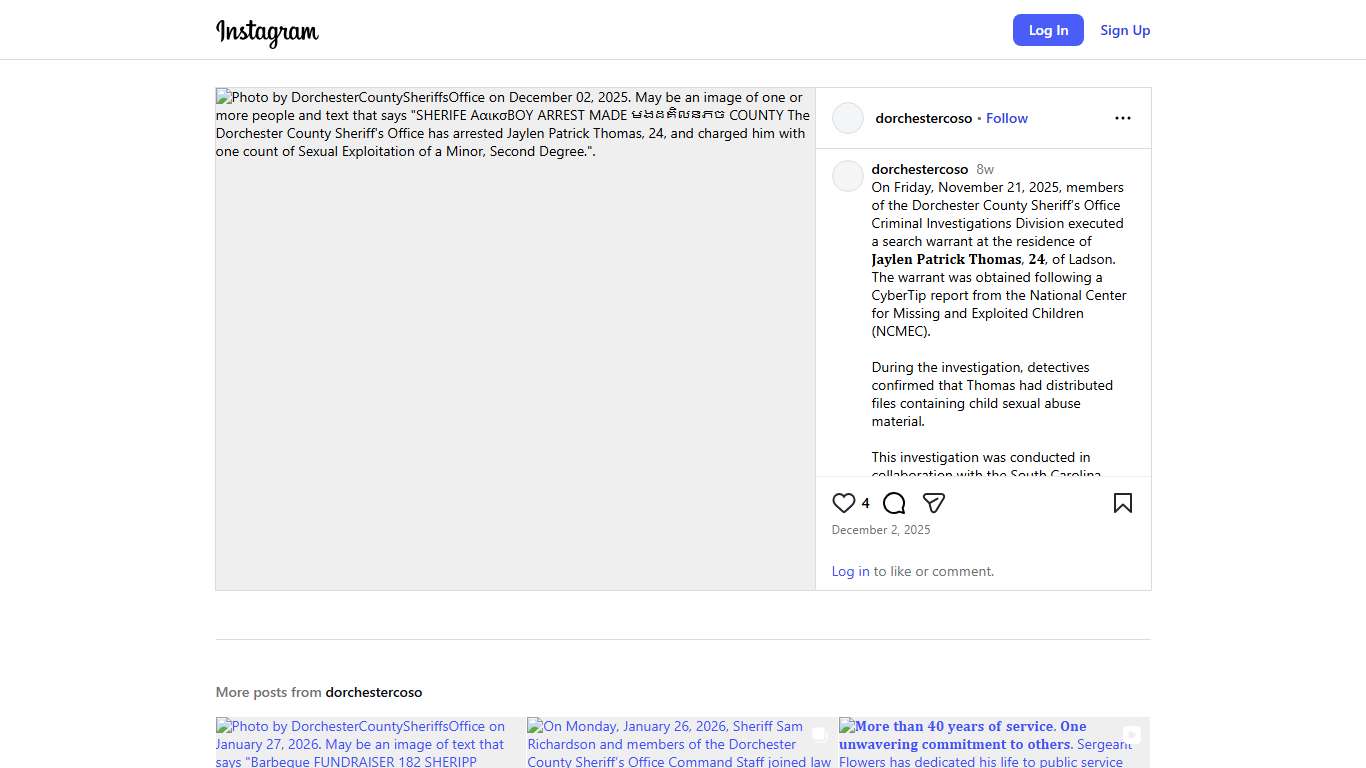Image resolution: width=1366 pixels, height=768 pixels.
Task: Save post with bookmark icon
Action: pyautogui.click(x=1122, y=503)
